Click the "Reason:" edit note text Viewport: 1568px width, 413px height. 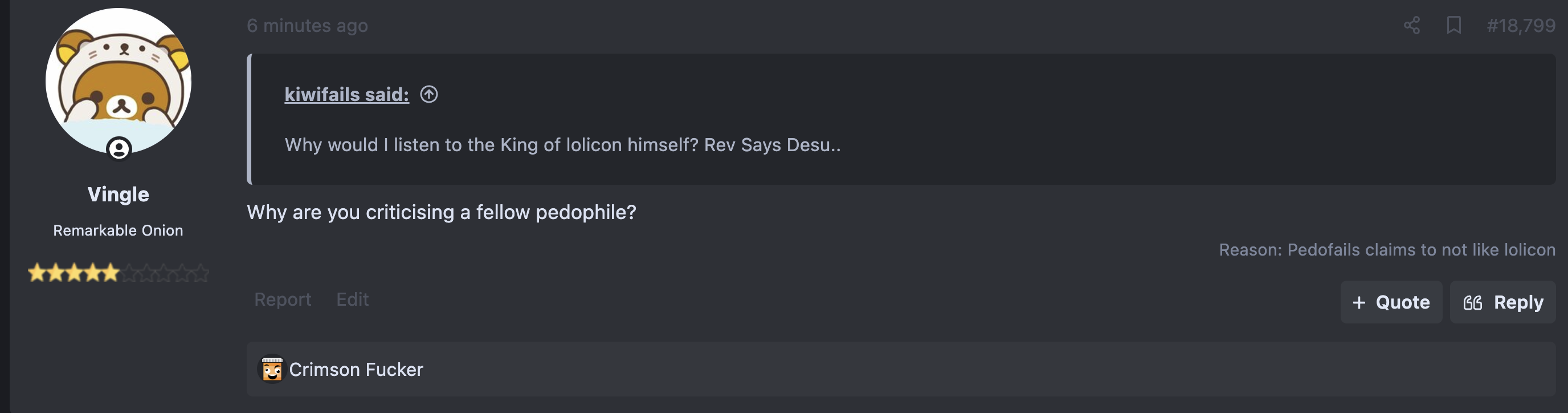pyautogui.click(x=1387, y=250)
